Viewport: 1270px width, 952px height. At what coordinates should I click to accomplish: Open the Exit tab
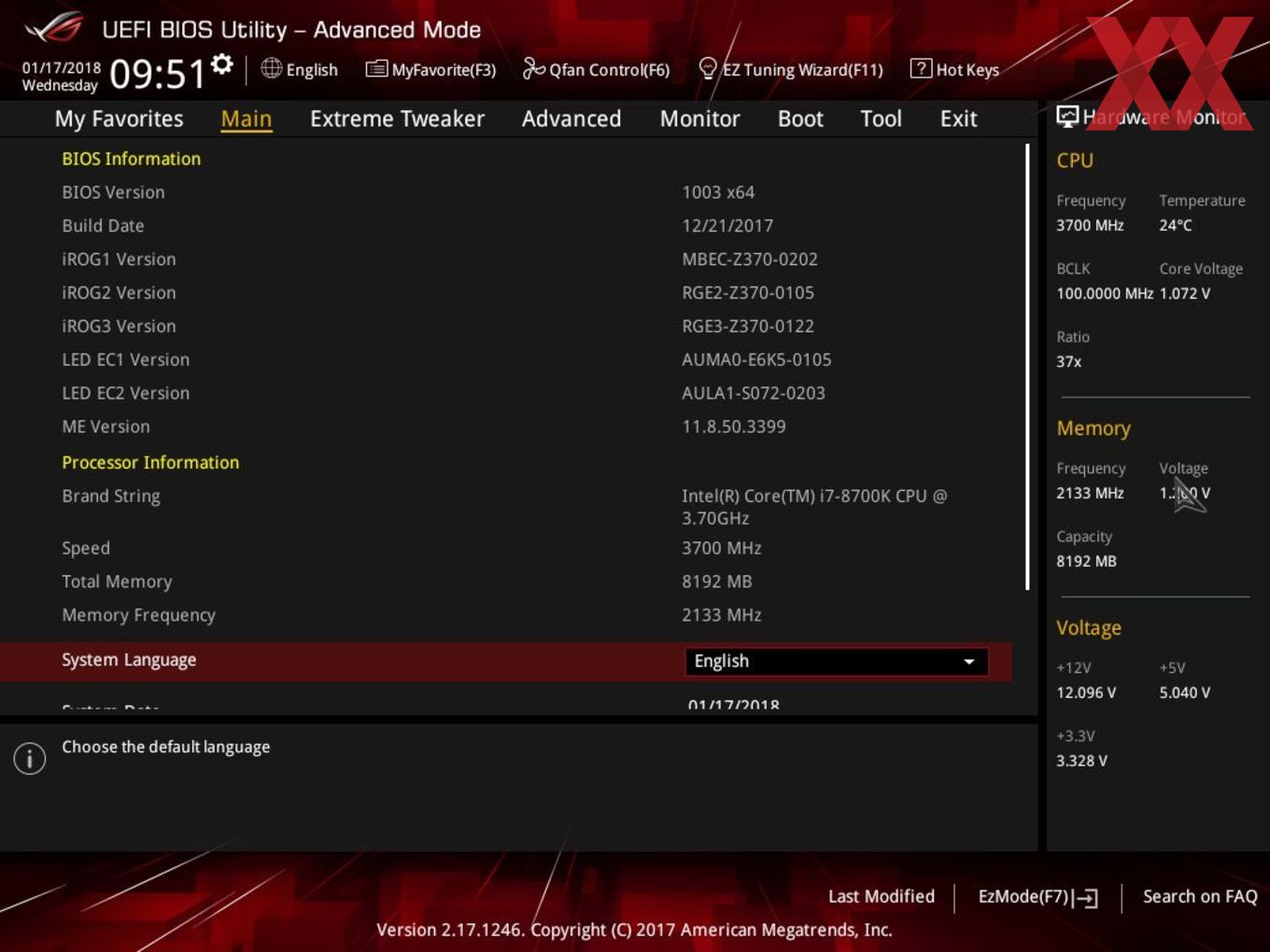(958, 119)
